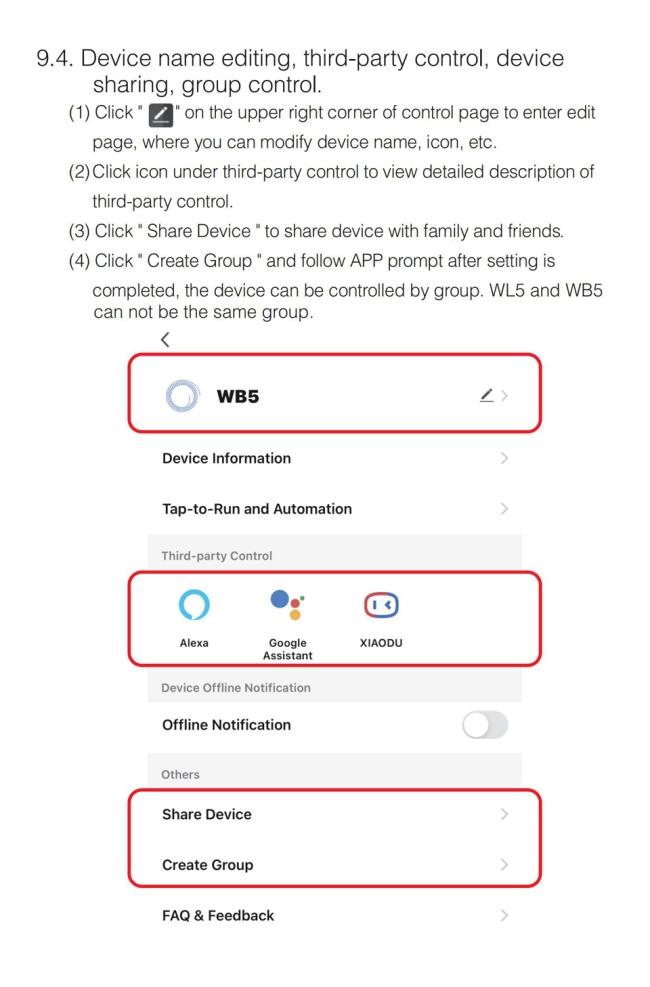
Task: Expand Device Information chevron
Action: click(x=504, y=458)
